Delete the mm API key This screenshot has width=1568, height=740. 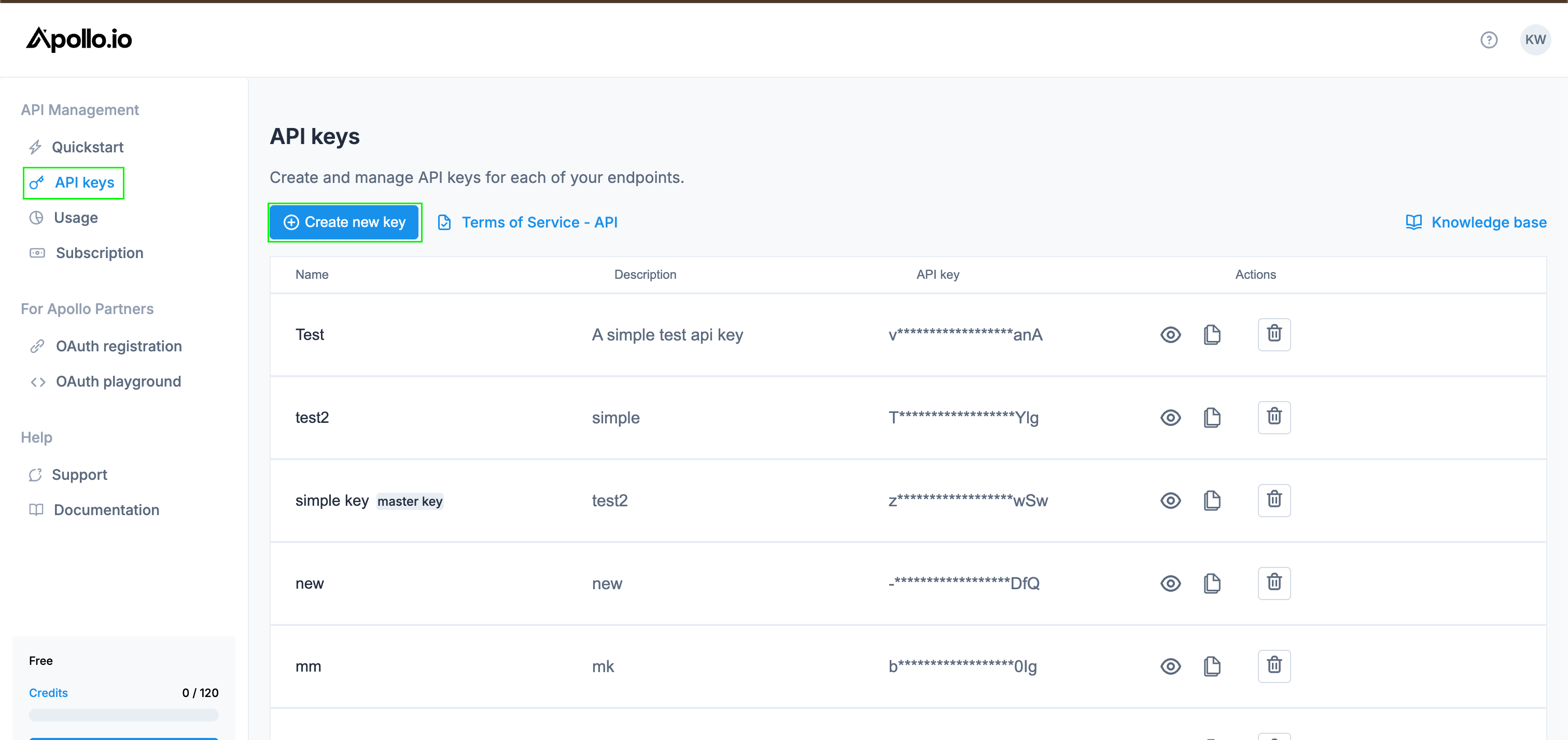[1273, 666]
